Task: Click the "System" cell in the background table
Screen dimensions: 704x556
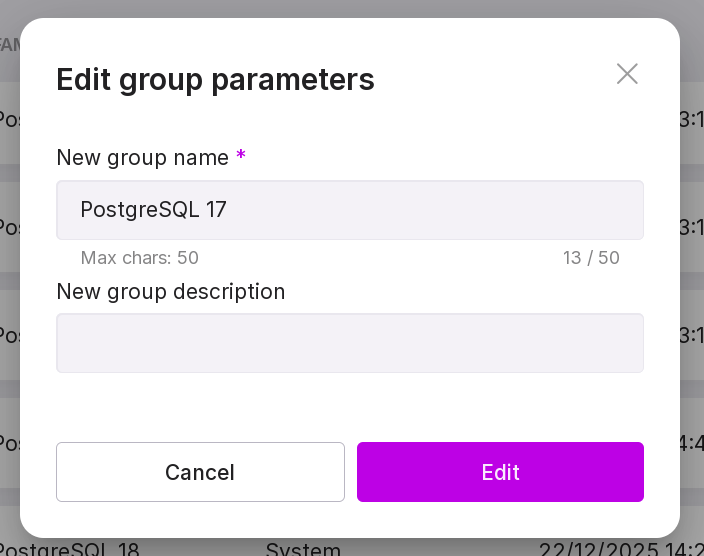Action: pos(303,549)
